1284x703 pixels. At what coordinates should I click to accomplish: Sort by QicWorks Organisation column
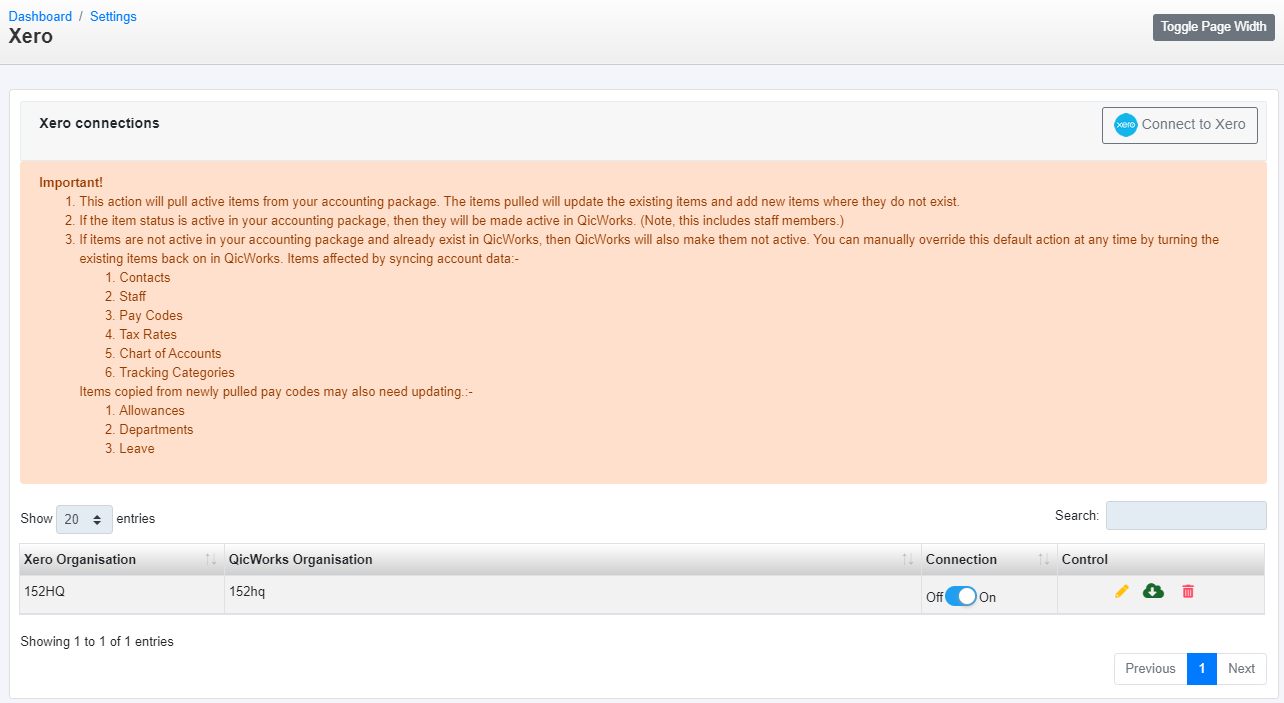[x=572, y=559]
